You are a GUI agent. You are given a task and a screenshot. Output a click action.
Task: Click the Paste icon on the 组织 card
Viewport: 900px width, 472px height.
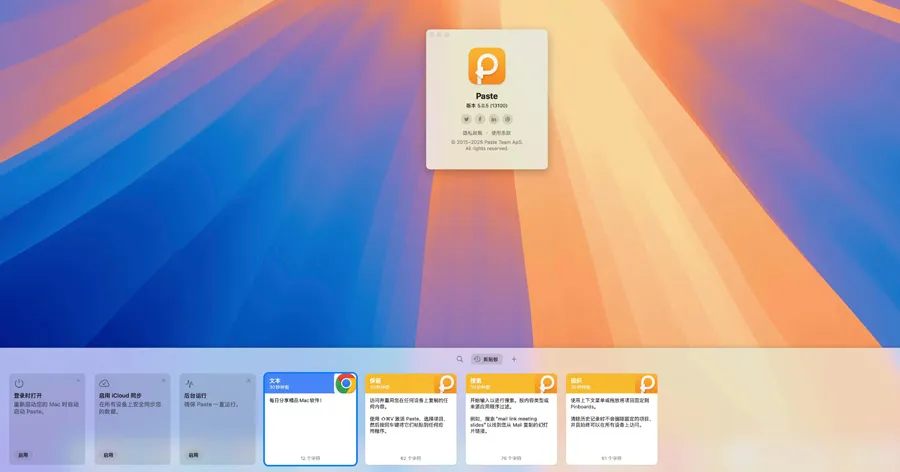[x=647, y=384]
